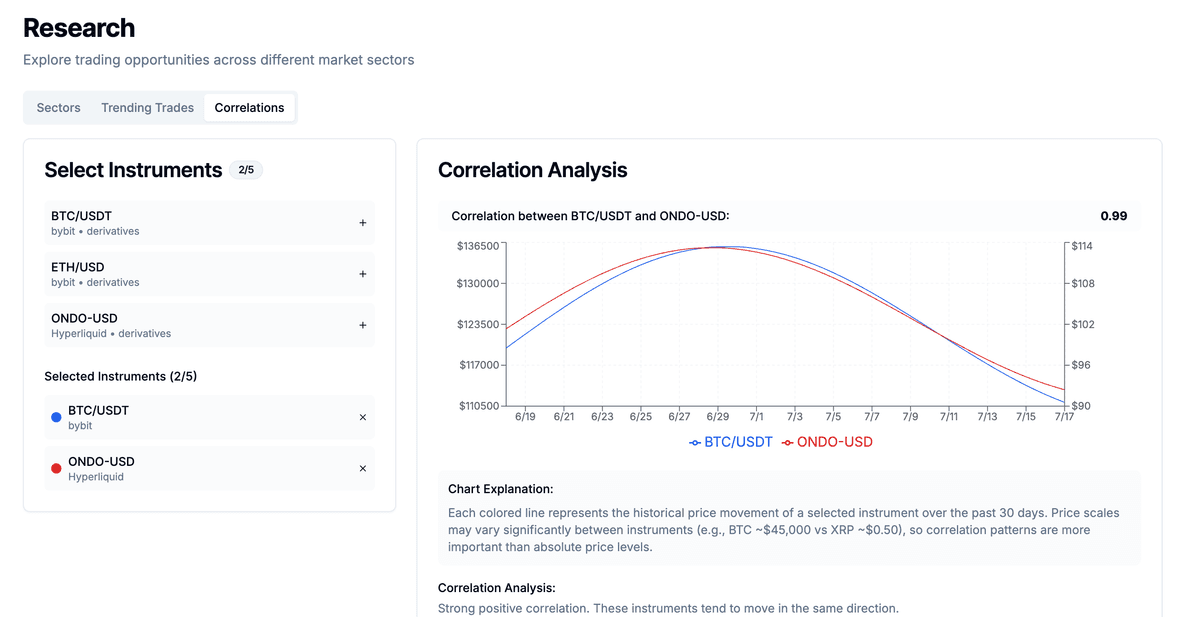Add ETH/USD using its plus icon
1200x617 pixels.
363,273
